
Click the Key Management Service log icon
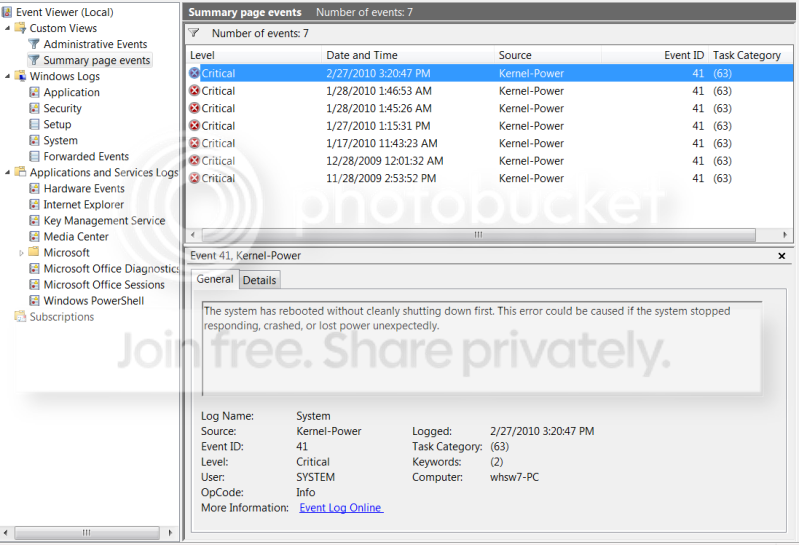[x=34, y=221]
